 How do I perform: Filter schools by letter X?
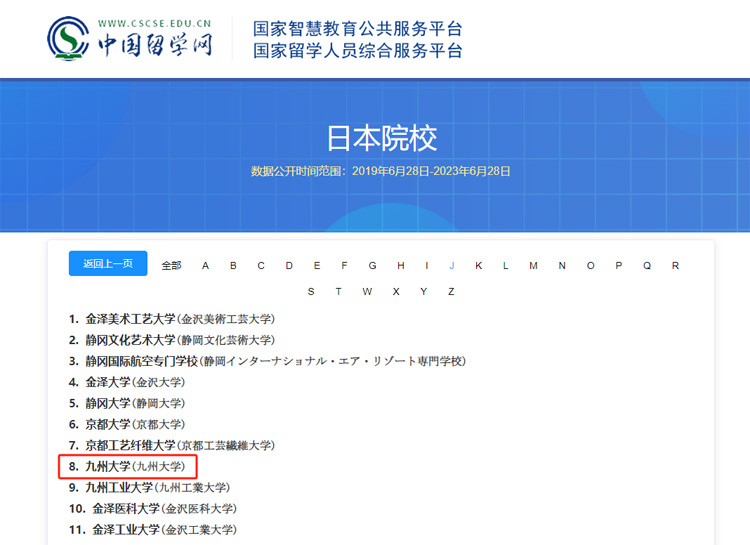396,291
